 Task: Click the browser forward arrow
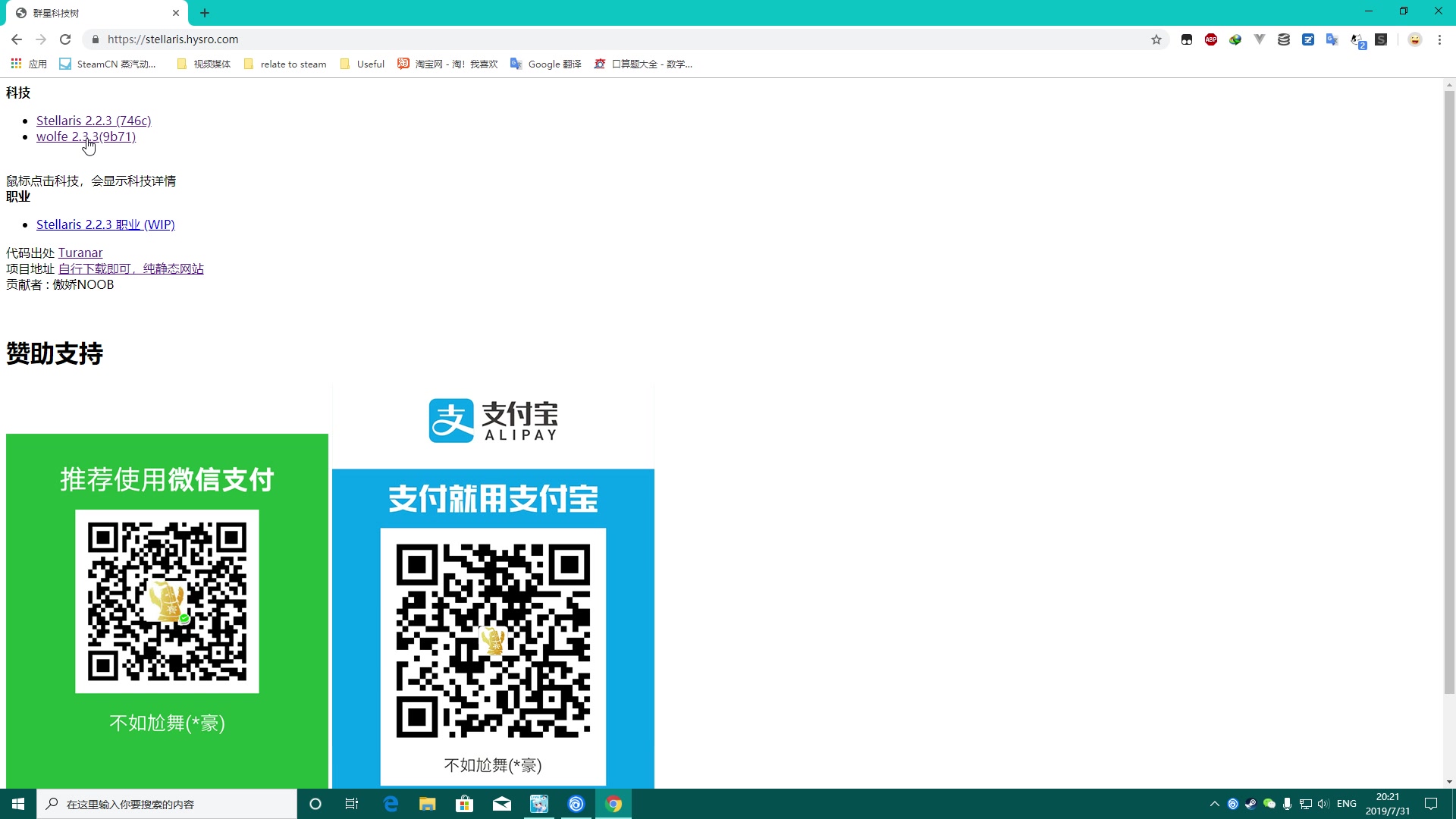pos(41,39)
